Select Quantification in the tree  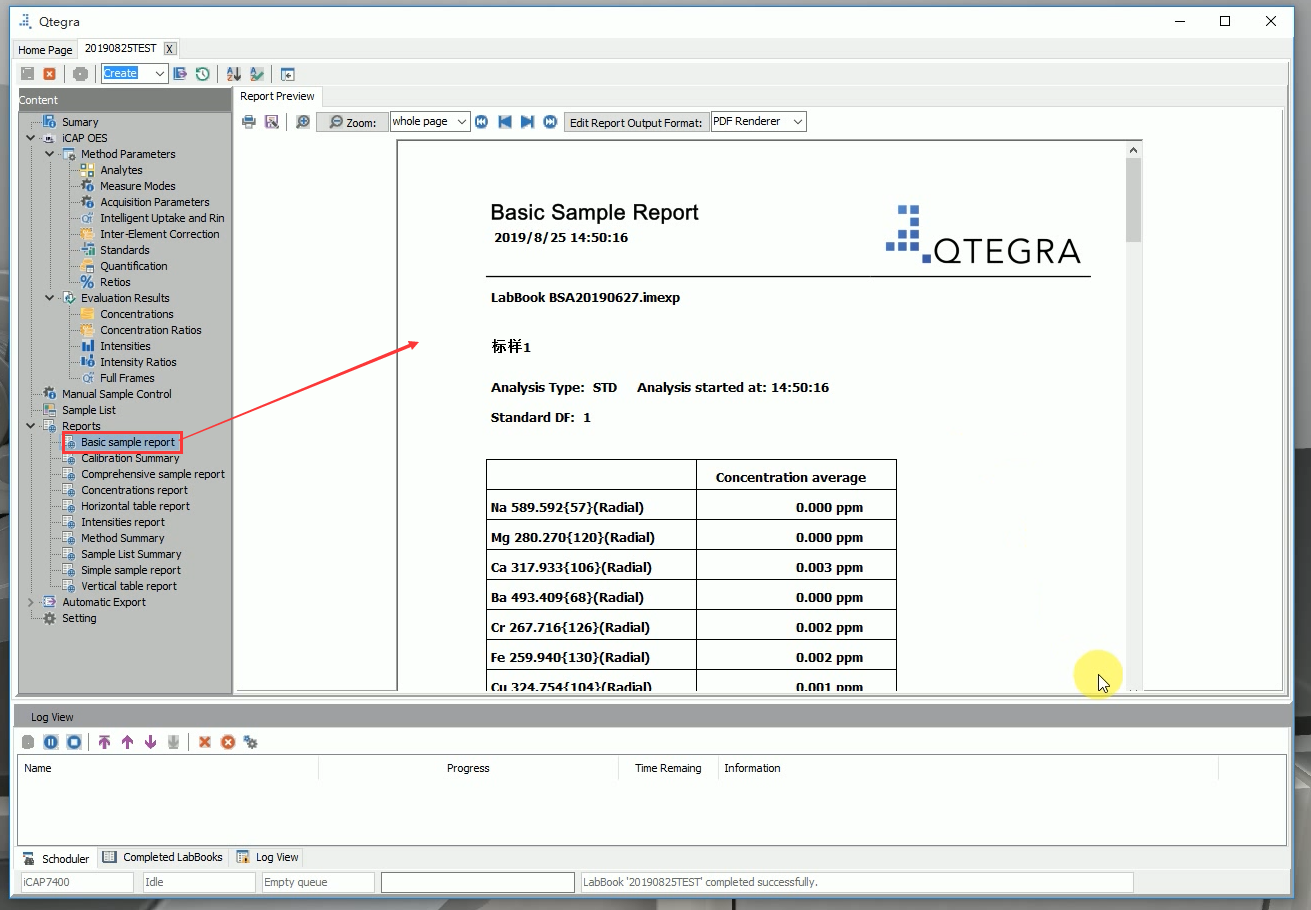click(133, 266)
